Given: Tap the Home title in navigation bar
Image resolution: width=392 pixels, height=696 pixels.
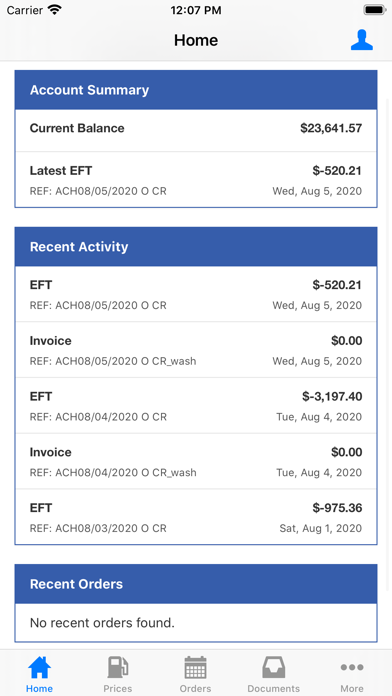Looking at the screenshot, I should coord(196,40).
